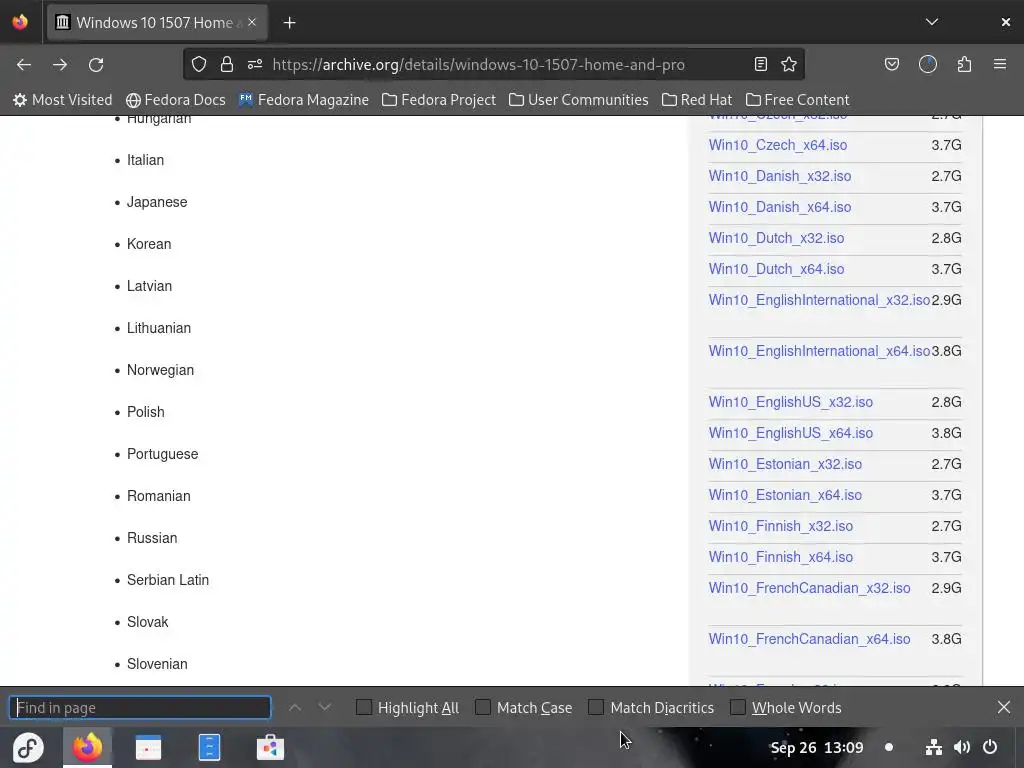
Task: Open User Communities bookmark folder
Action: coord(579,100)
